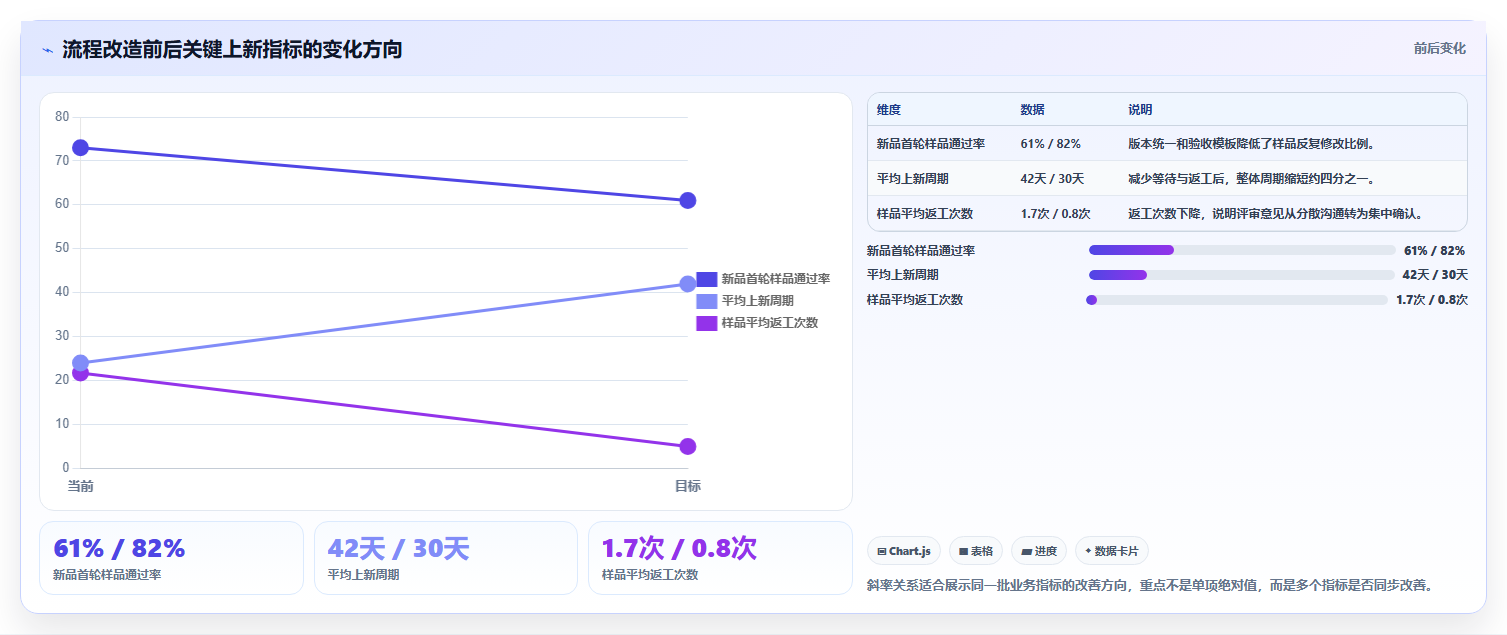Click the 目标 x-axis label

click(688, 486)
